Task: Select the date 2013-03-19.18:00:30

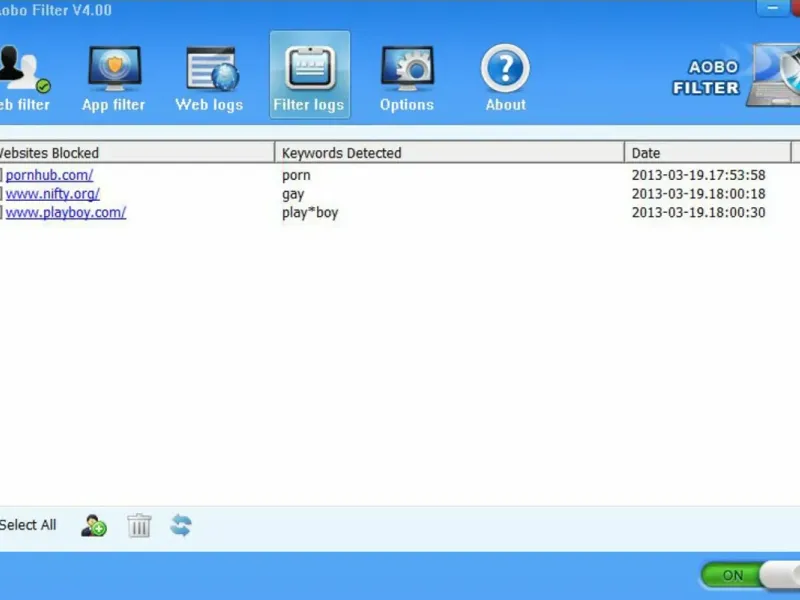Action: (698, 213)
